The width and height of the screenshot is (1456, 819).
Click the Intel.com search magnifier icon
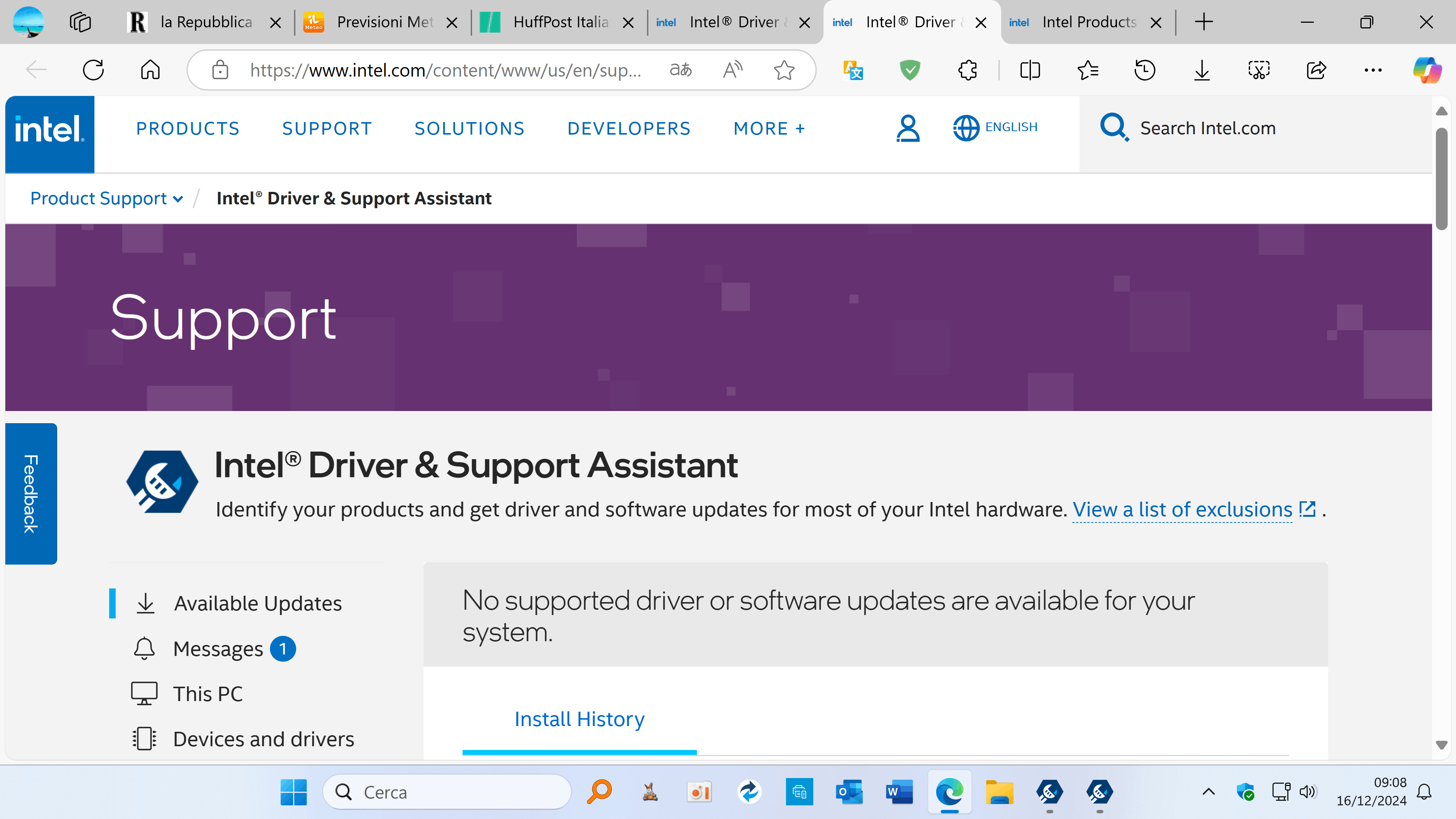pyautogui.click(x=1114, y=128)
